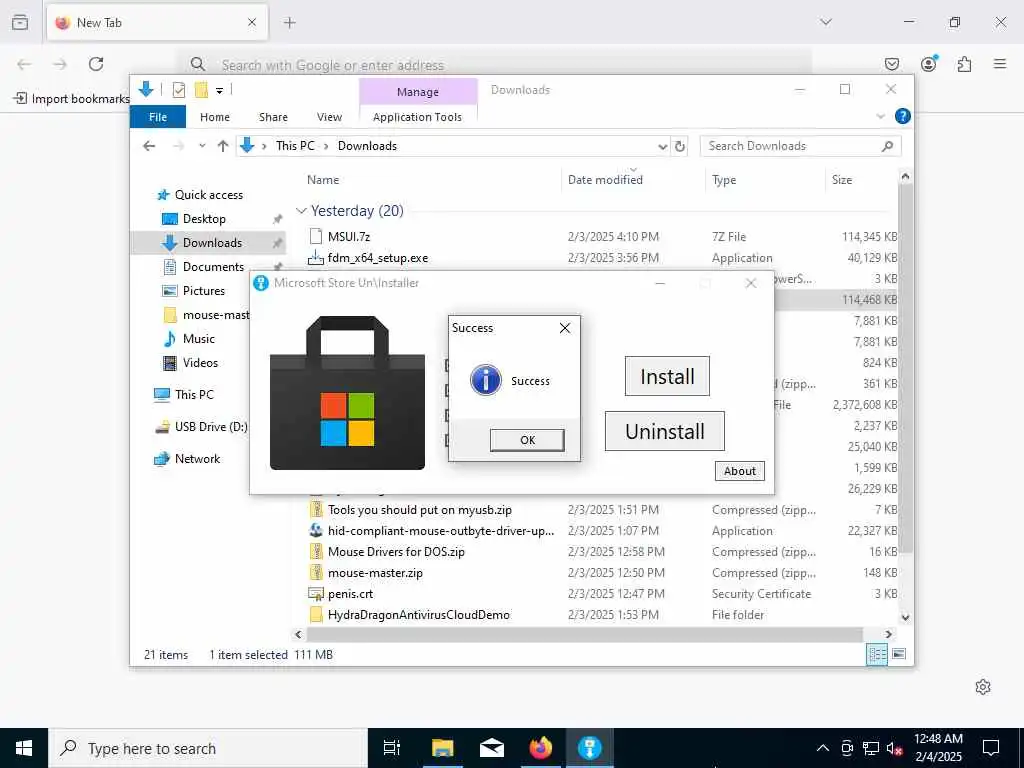This screenshot has height=768, width=1024.
Task: Close the Success message box
Action: (565, 328)
